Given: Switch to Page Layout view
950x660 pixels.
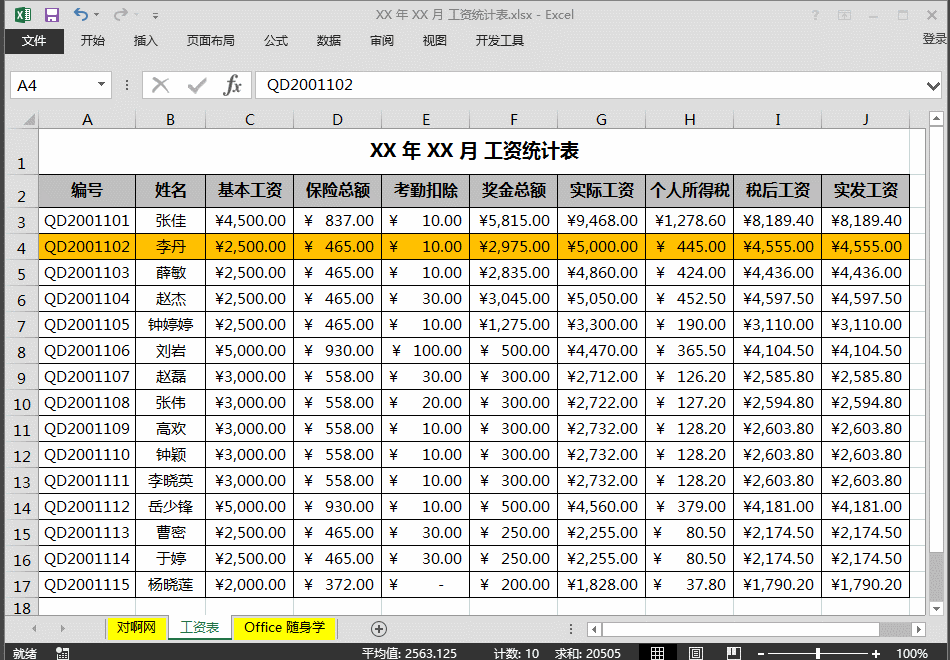Looking at the screenshot, I should tap(696, 653).
